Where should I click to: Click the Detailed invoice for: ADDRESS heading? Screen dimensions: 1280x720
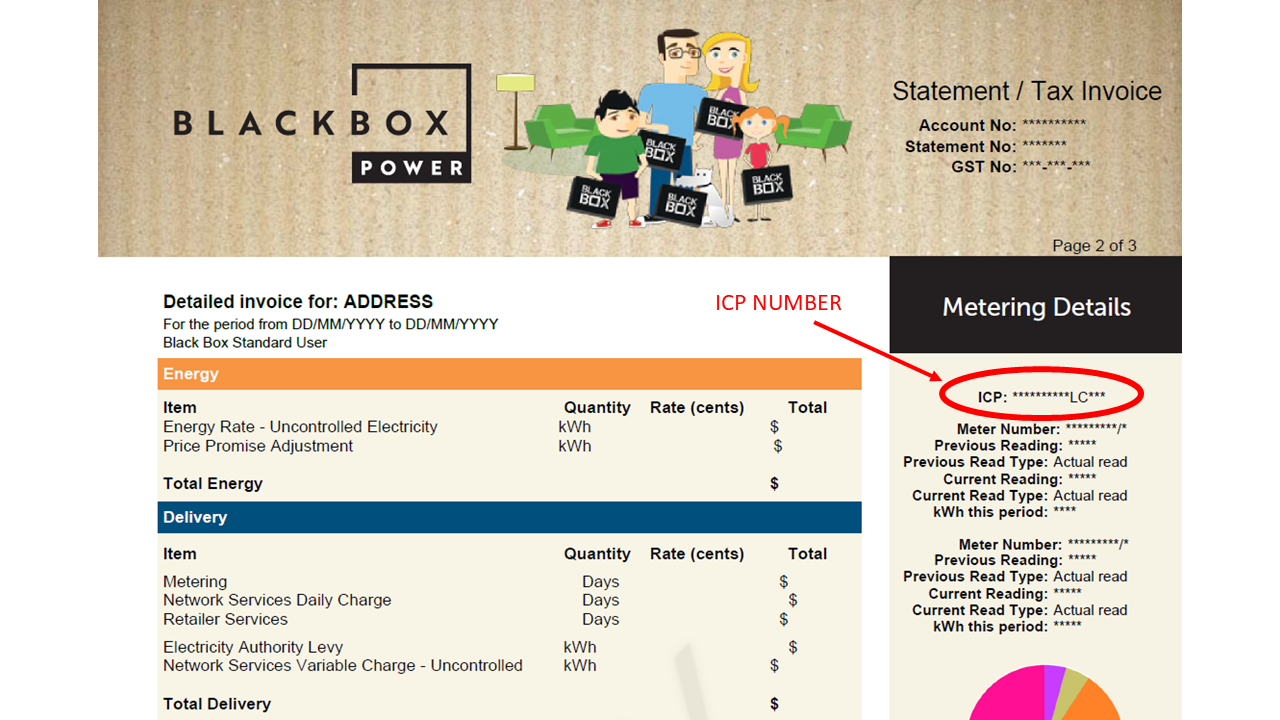298,301
